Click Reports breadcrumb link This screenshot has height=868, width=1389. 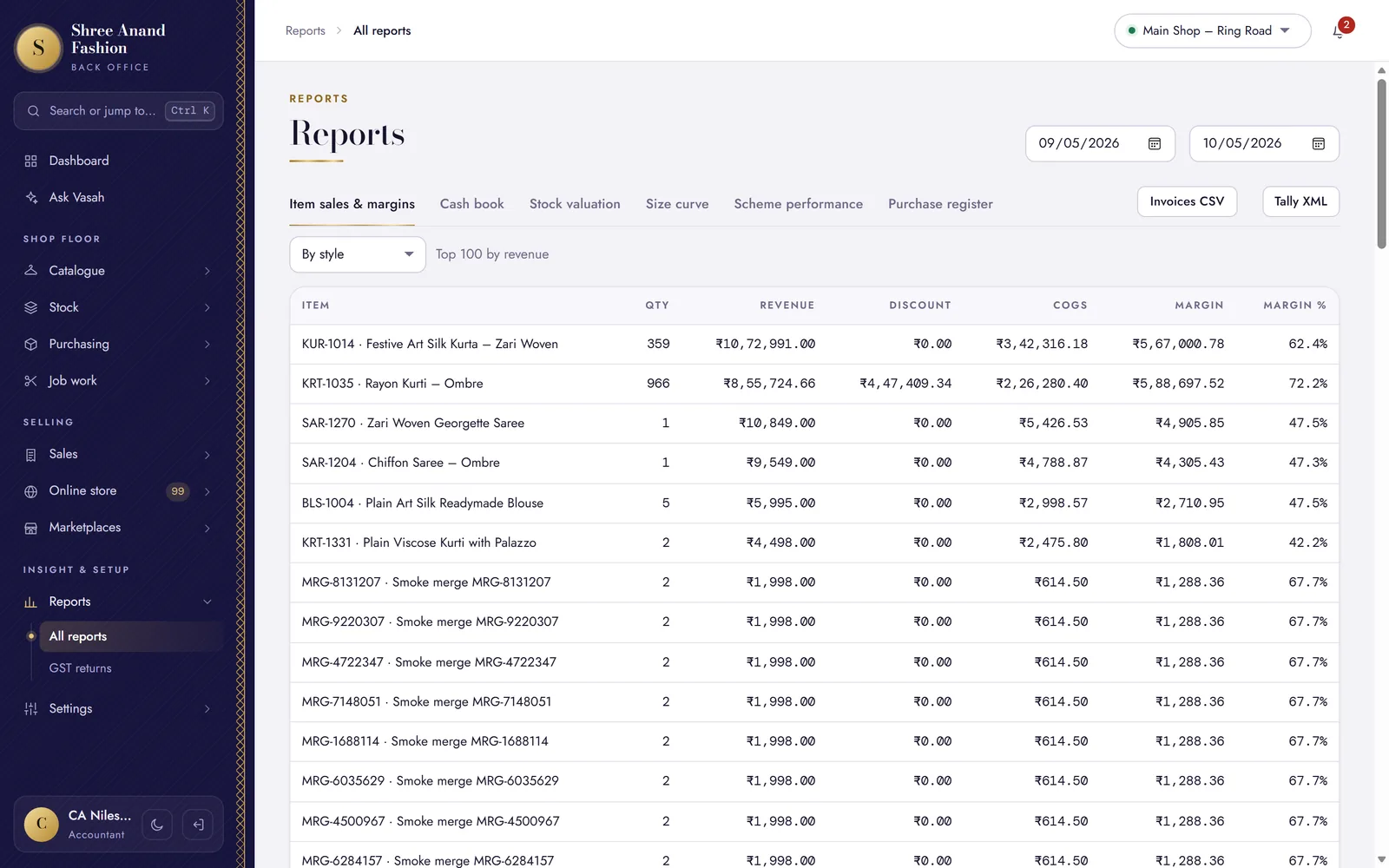tap(306, 30)
